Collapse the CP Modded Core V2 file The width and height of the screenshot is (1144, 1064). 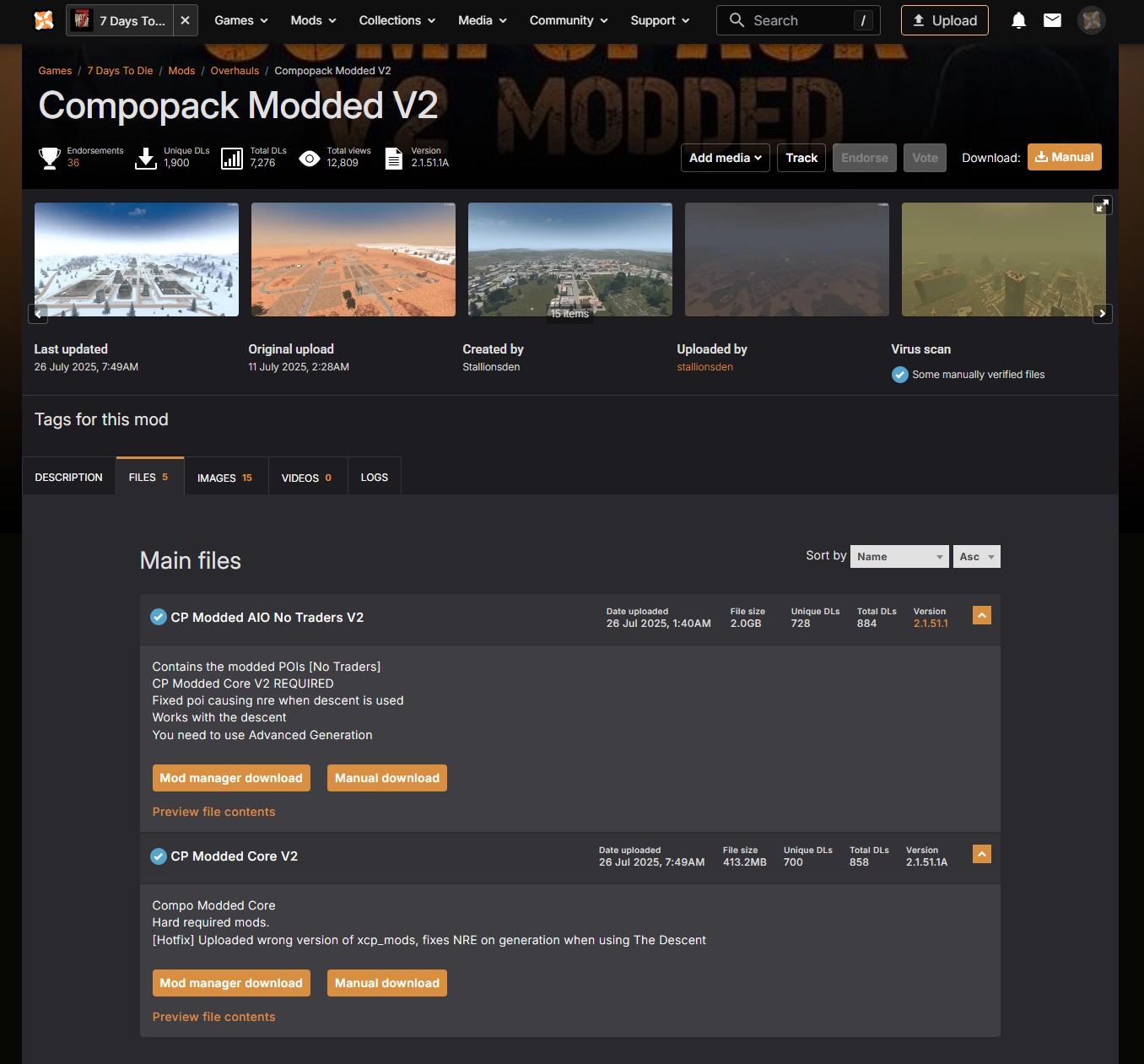point(982,854)
